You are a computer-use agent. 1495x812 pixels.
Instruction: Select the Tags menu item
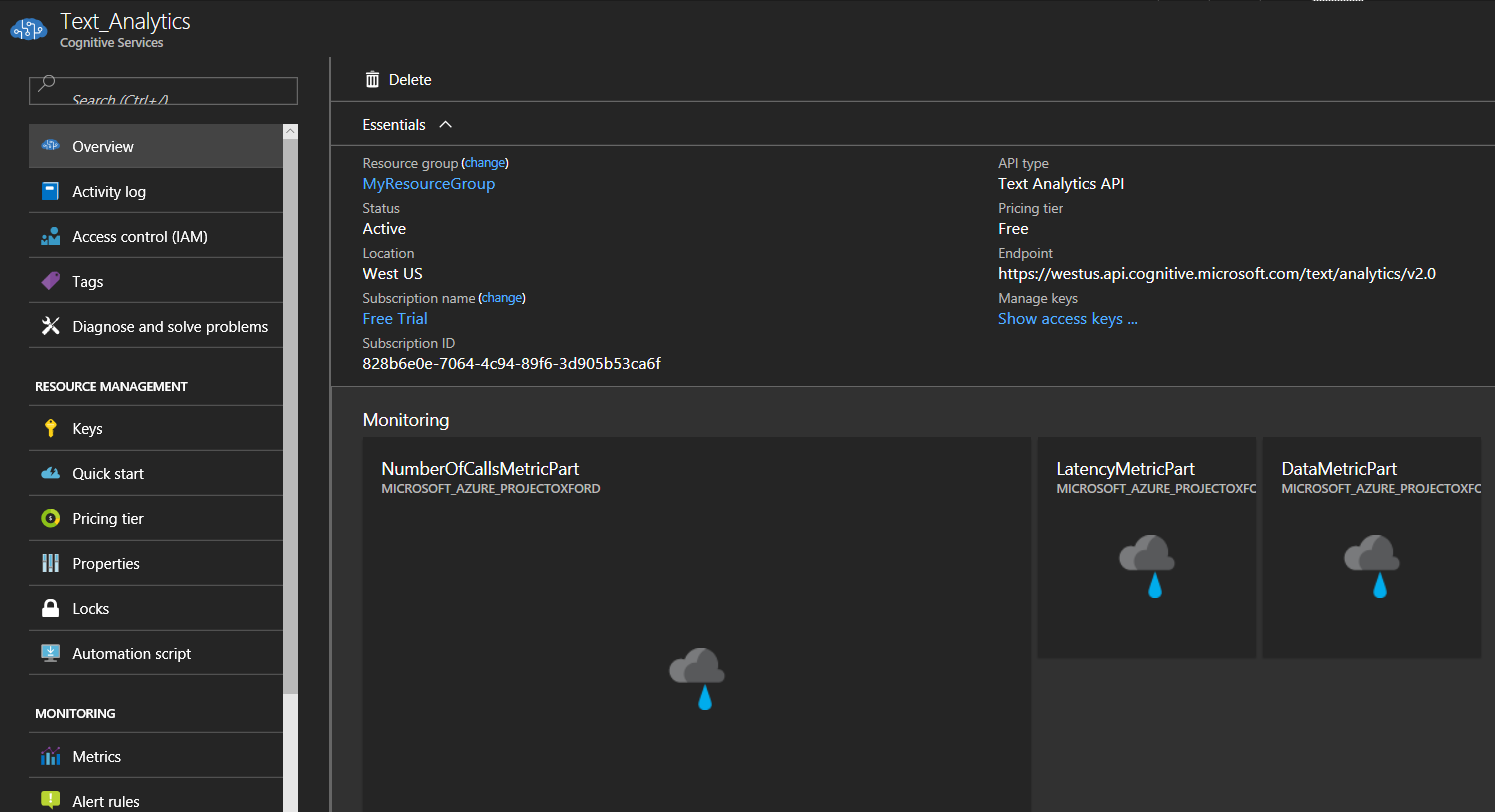156,282
